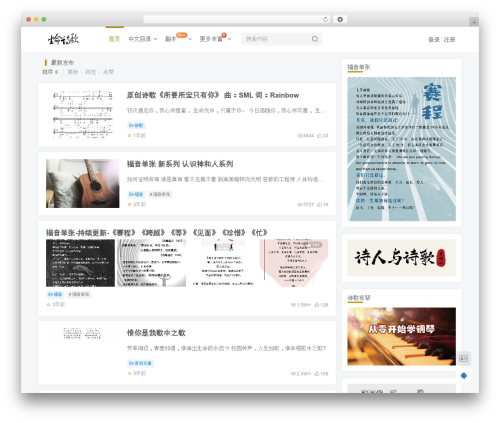Viewport: 500px width, 423px height.
Task: Click the browser new tab plus button
Action: point(474,22)
